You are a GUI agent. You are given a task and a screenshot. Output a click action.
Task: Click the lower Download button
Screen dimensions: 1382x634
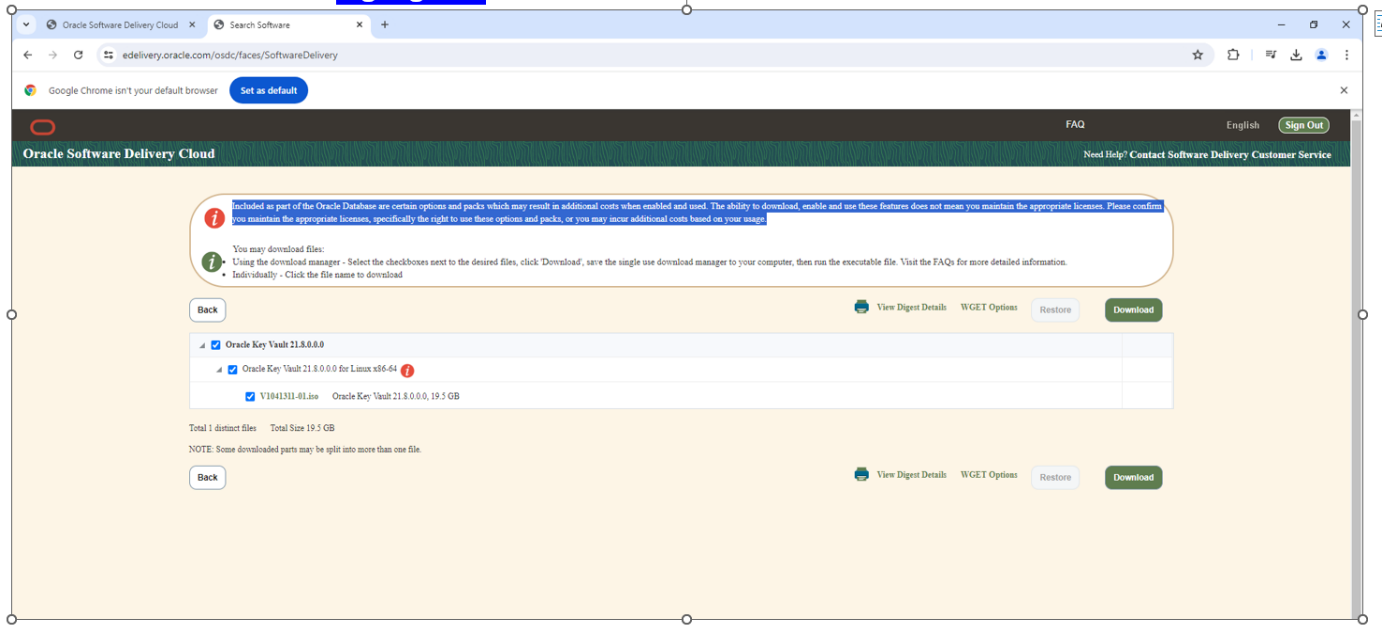[1133, 477]
